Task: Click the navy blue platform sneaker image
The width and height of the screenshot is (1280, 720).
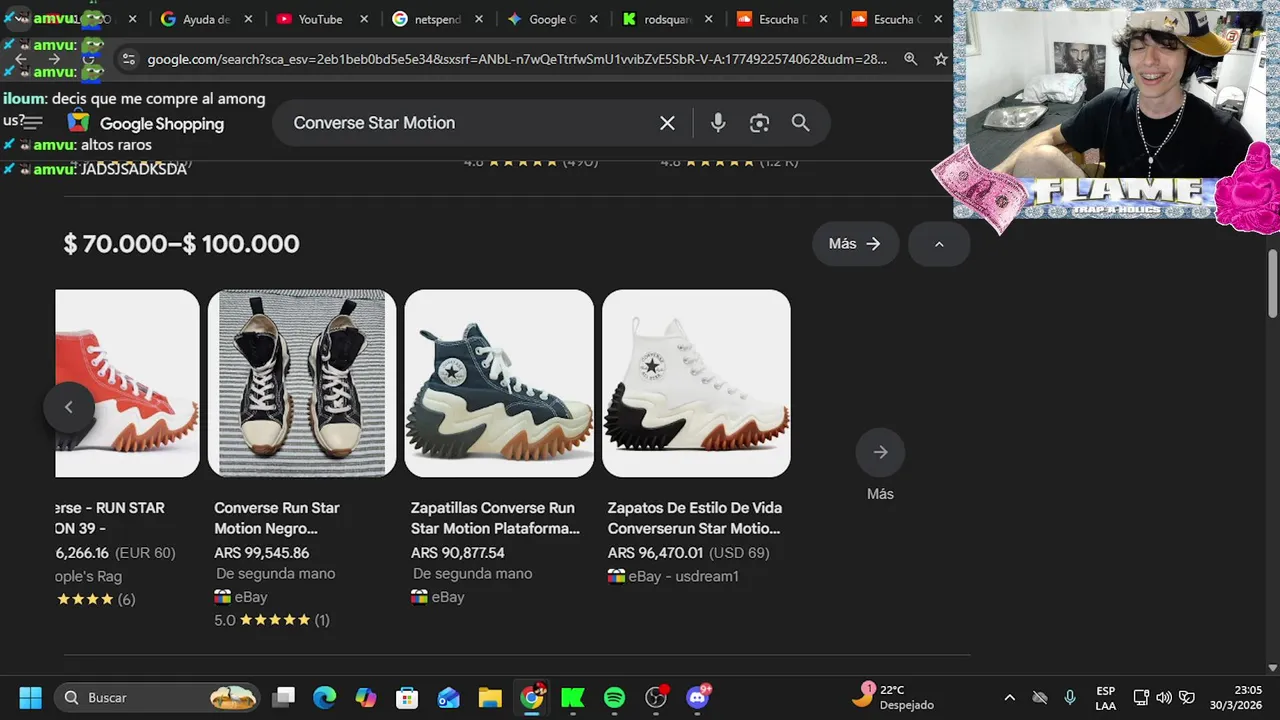Action: pyautogui.click(x=499, y=383)
